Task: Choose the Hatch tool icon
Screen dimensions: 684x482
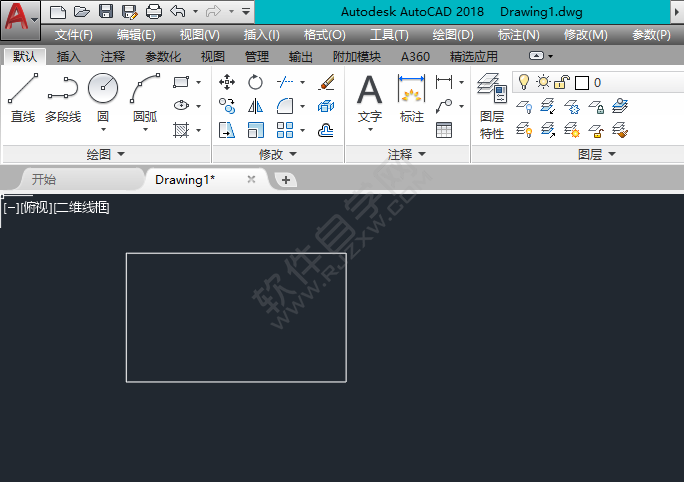Action: (x=181, y=130)
